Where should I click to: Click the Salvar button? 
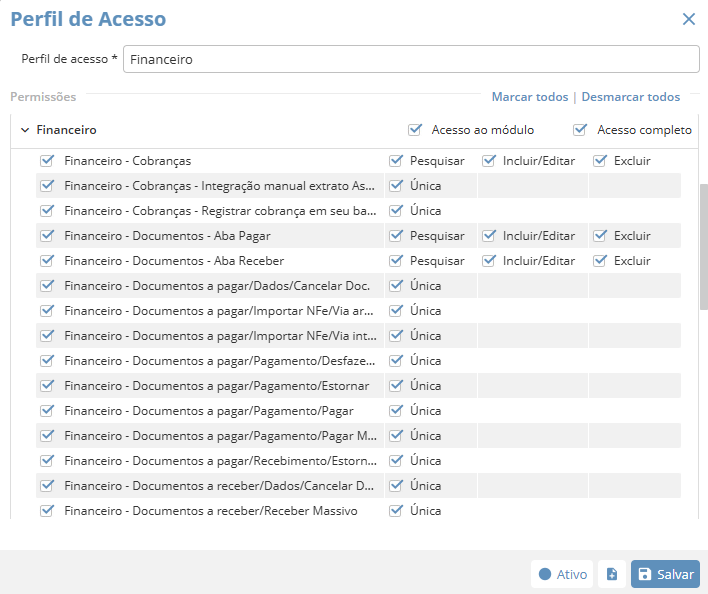[x=665, y=574]
